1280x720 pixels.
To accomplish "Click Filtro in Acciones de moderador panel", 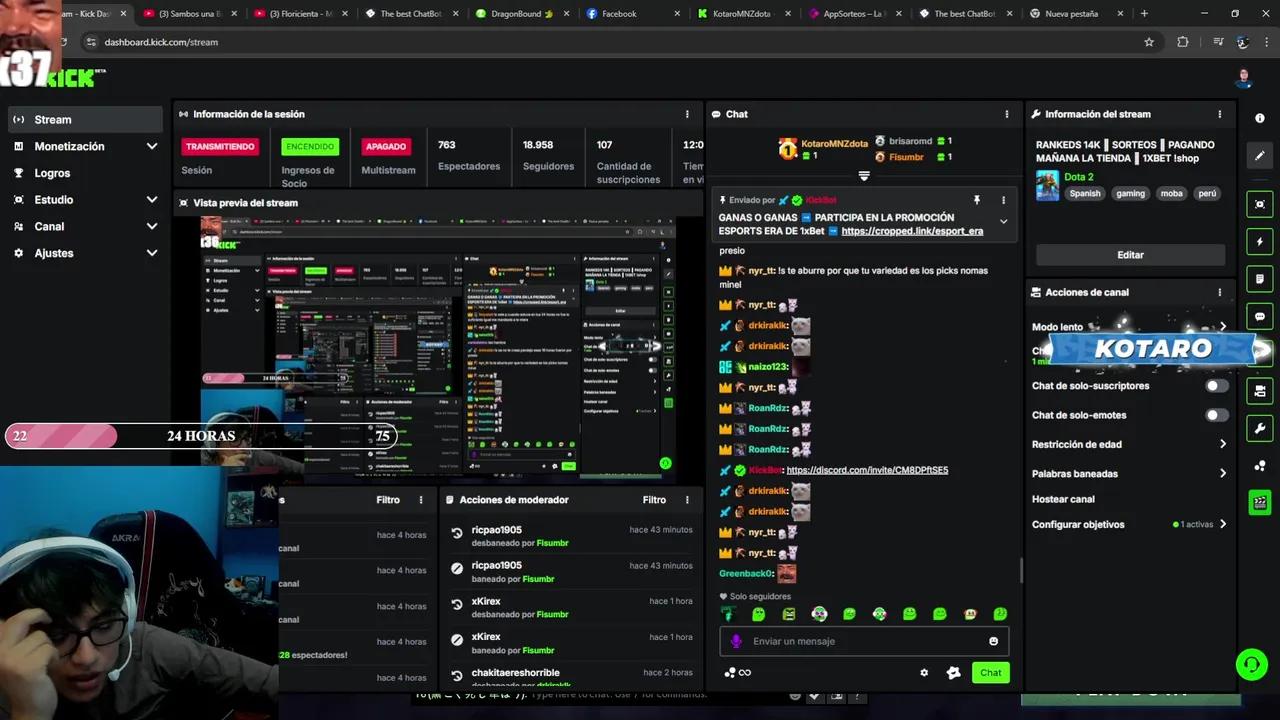I will 654,500.
